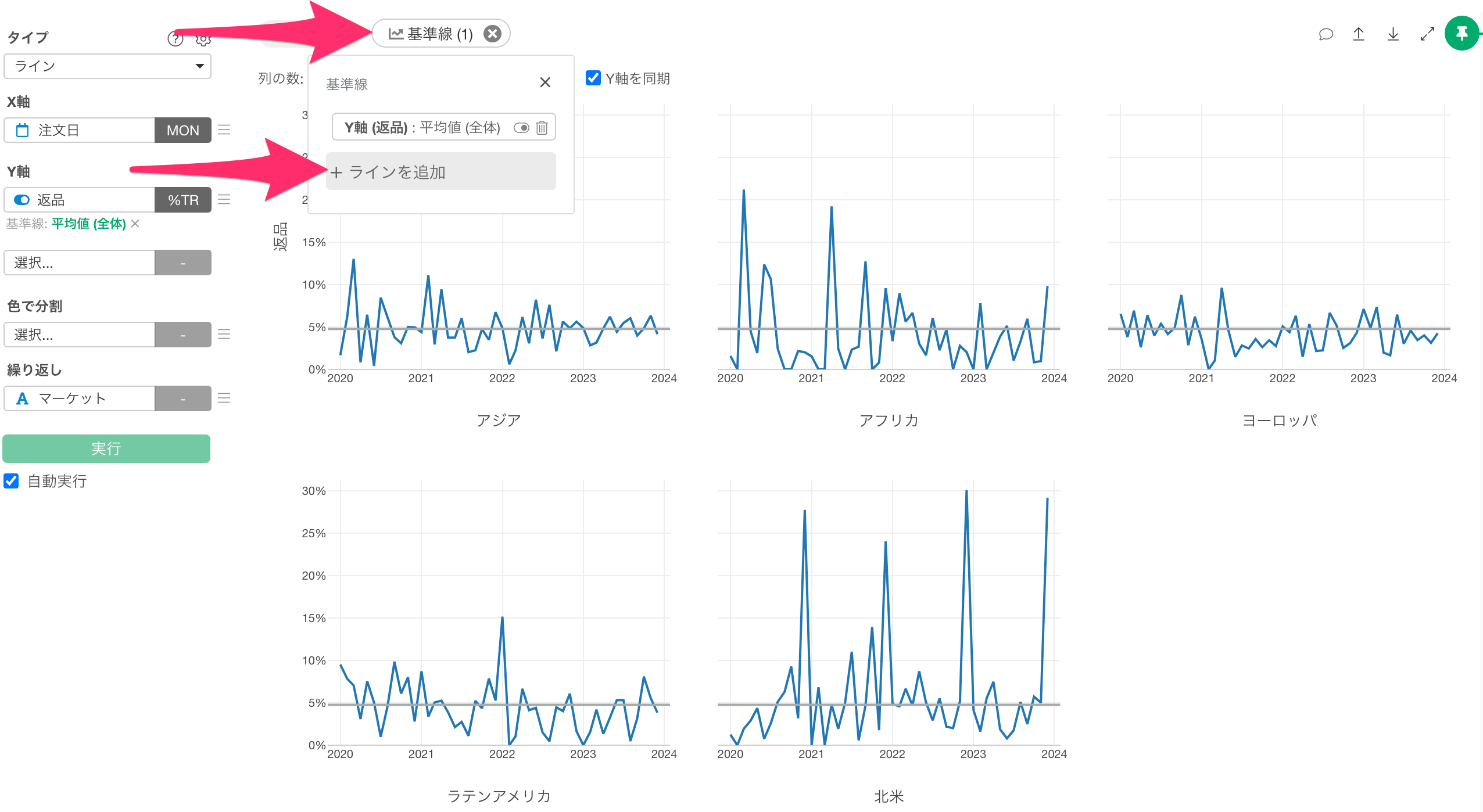1483x812 pixels.
Task: Open the ライン chart type dropdown
Action: pyautogui.click(x=107, y=66)
